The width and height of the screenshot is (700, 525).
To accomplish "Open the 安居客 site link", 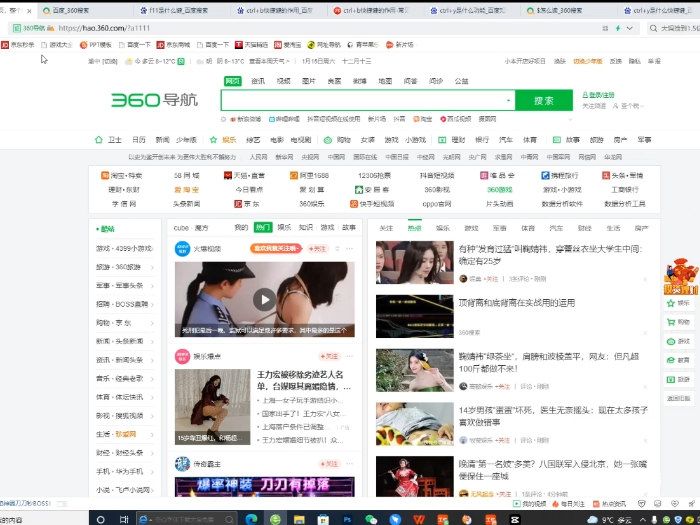I will tap(372, 189).
